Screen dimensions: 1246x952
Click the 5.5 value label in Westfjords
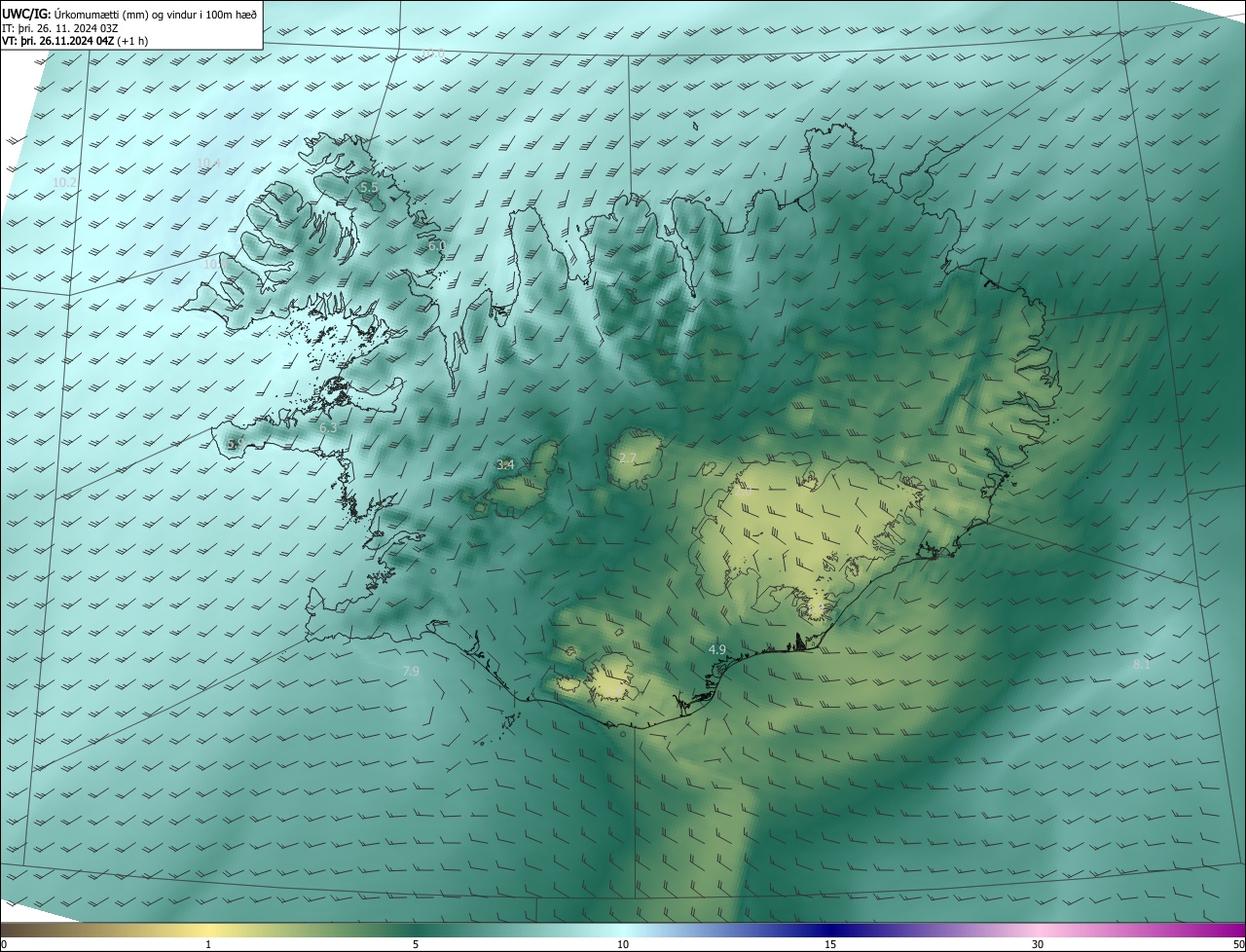point(368,187)
